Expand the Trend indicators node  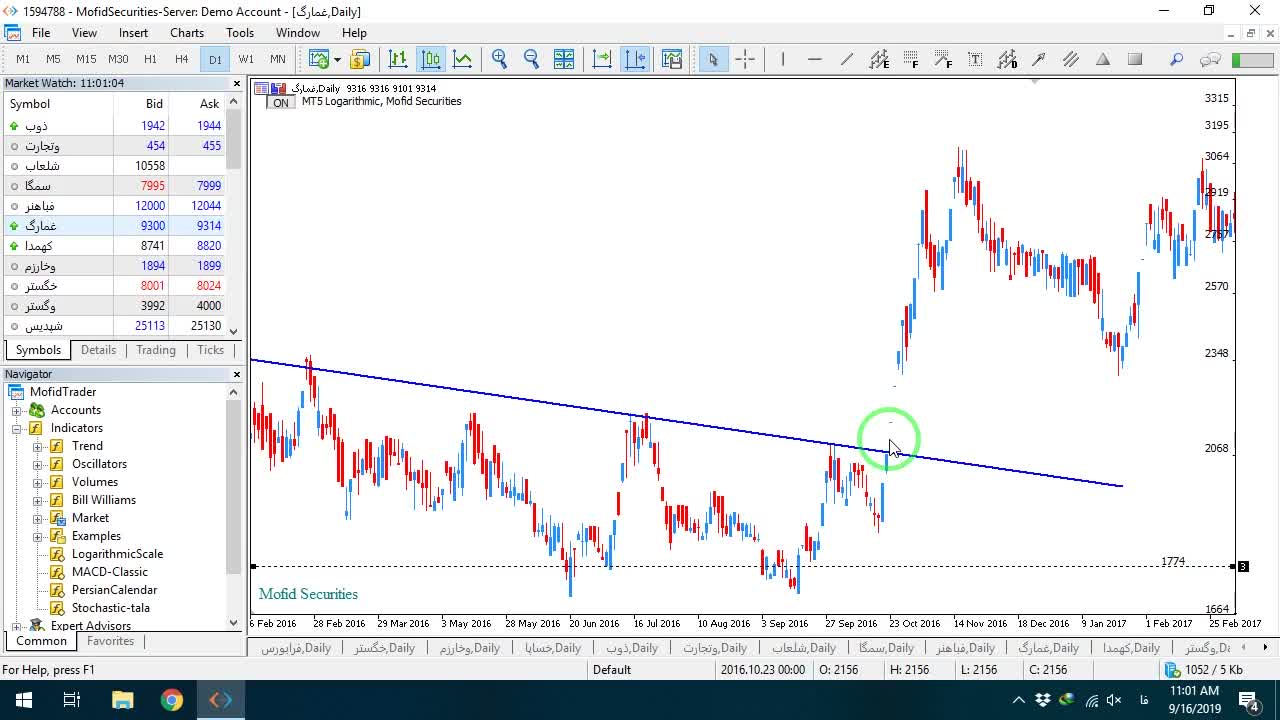pos(38,446)
